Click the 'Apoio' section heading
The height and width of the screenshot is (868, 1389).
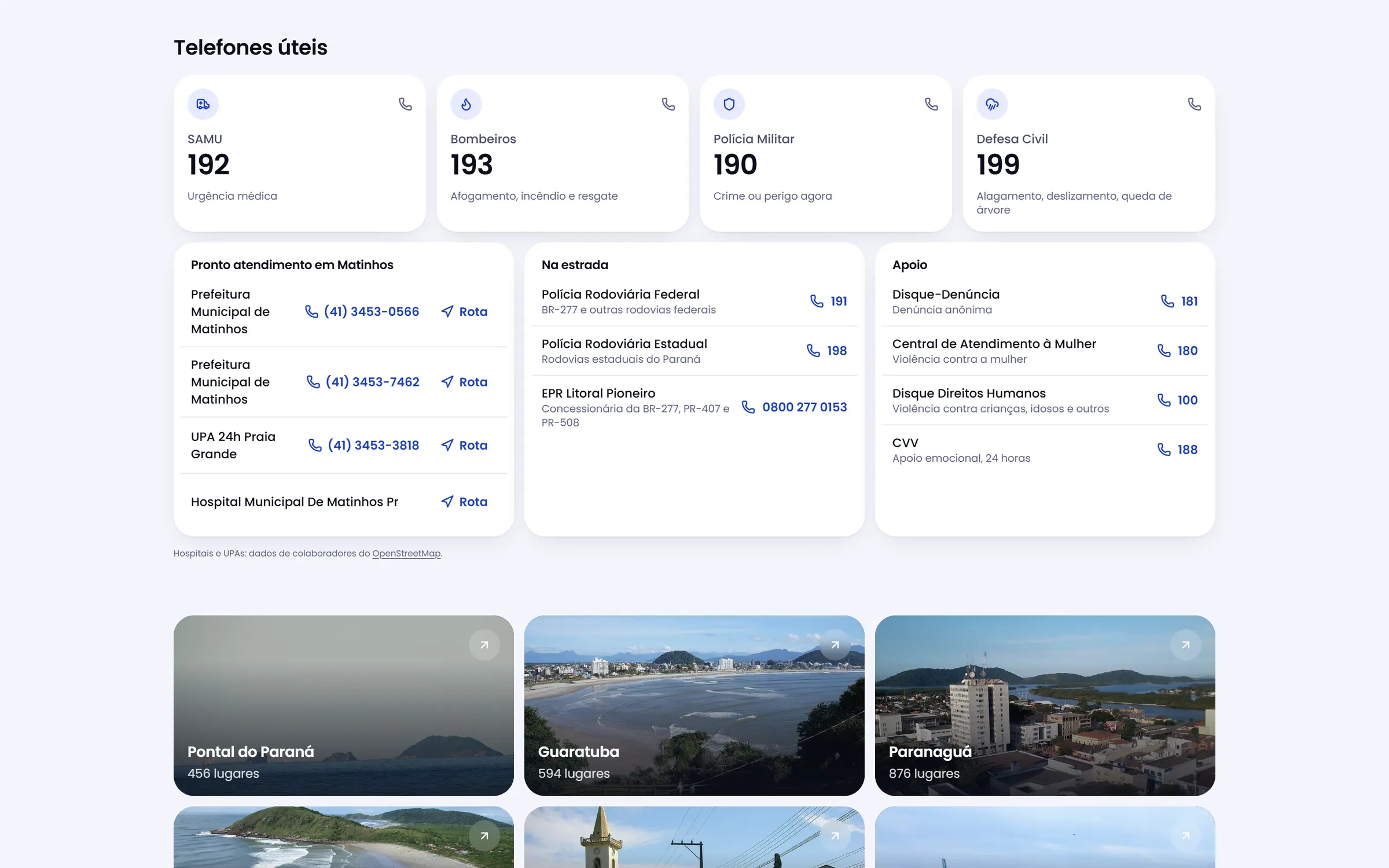coord(910,265)
